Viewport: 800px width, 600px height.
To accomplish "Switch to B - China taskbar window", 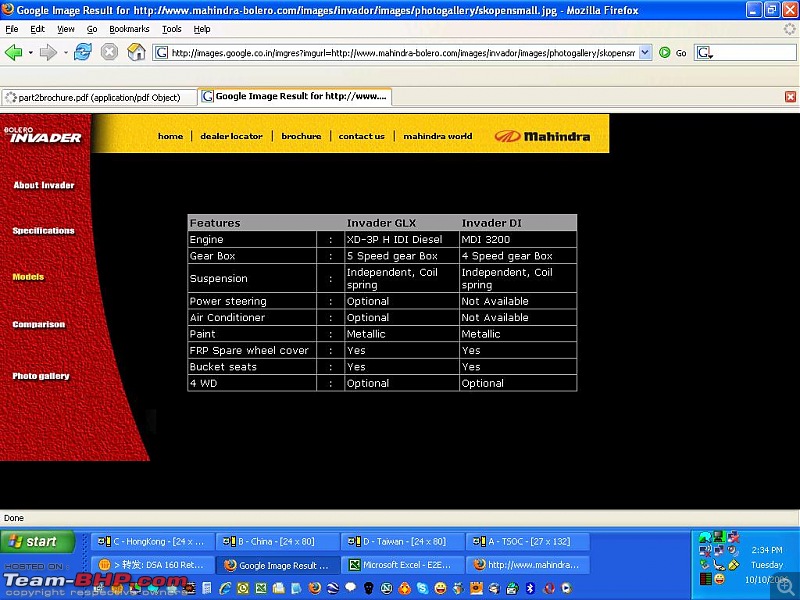I will [277, 541].
